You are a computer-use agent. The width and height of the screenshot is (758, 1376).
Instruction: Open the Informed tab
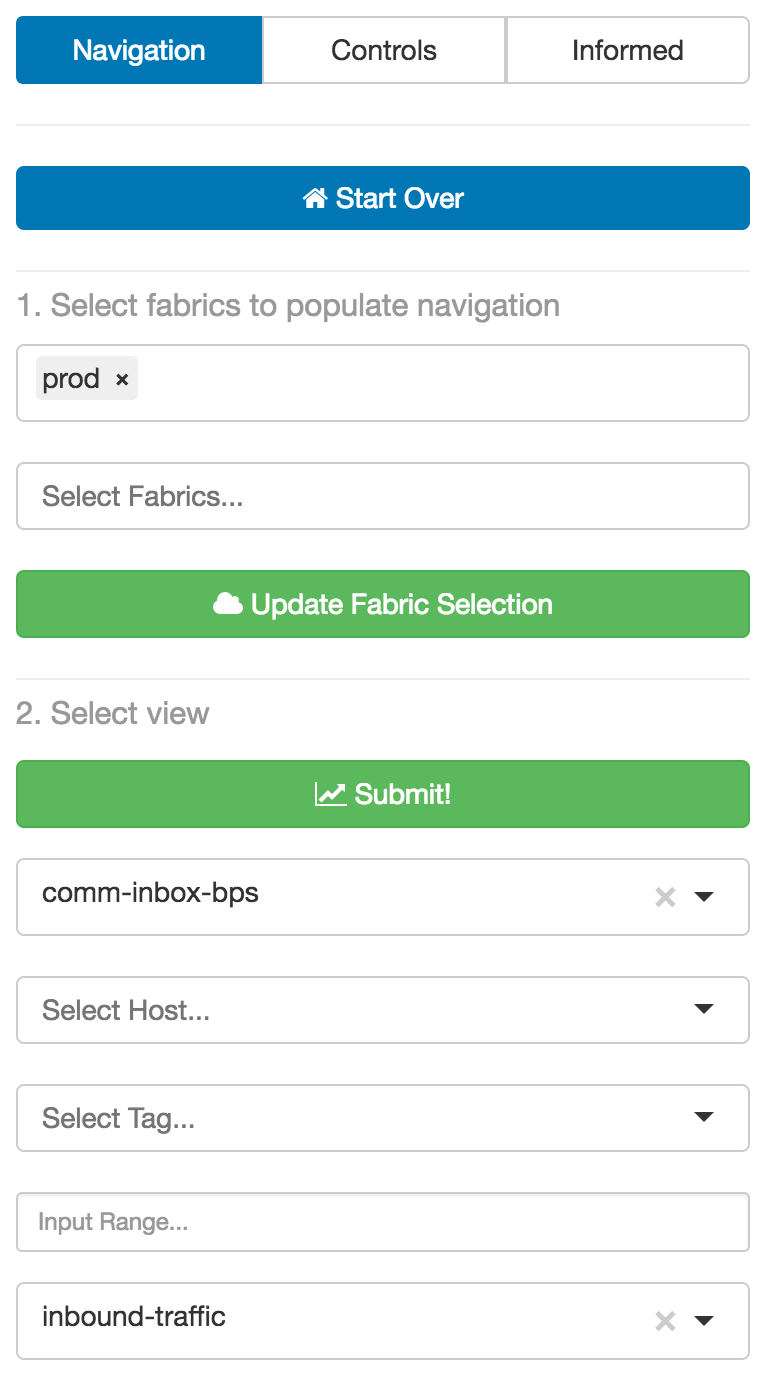627,50
